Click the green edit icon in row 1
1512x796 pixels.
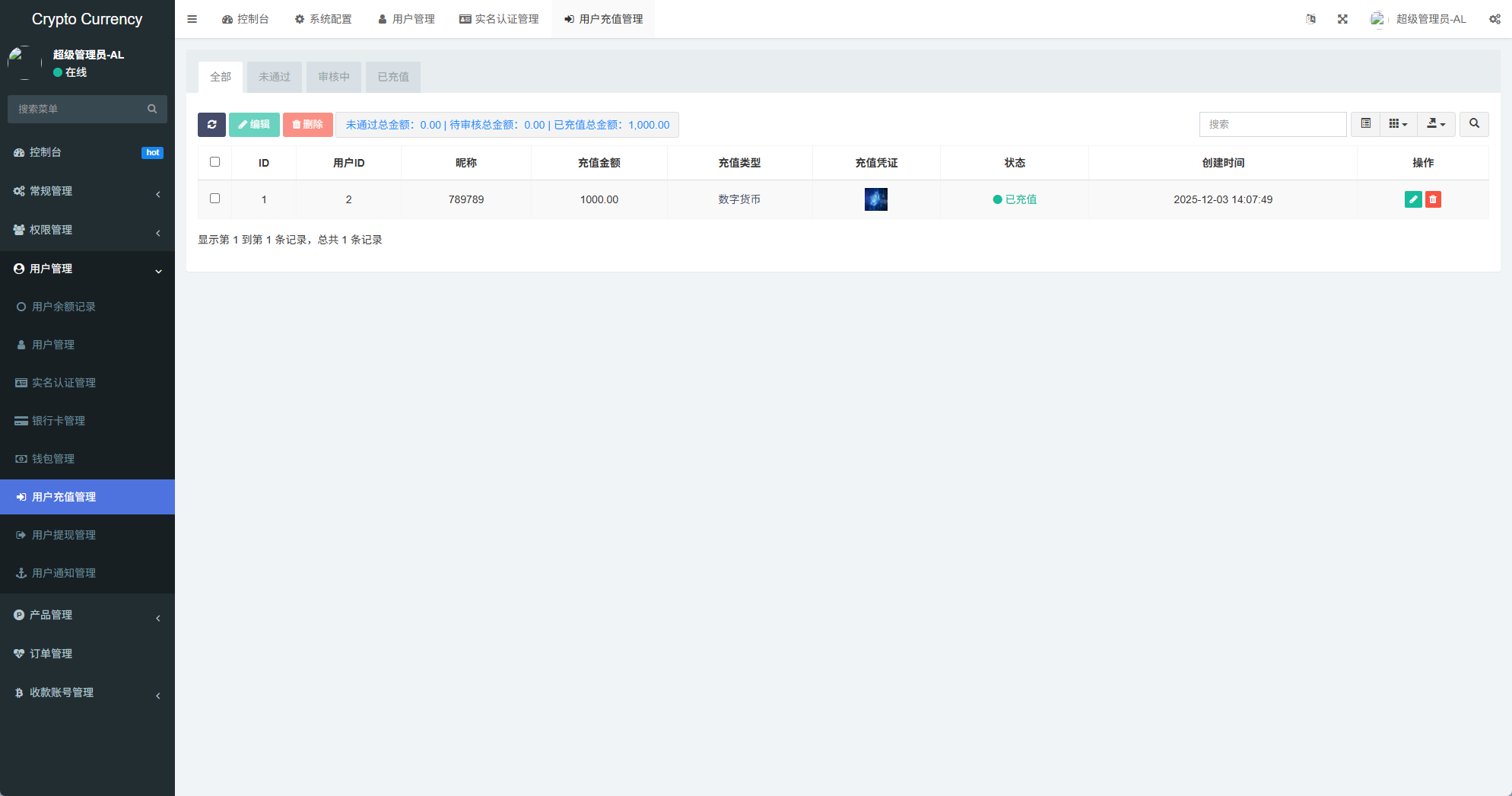[x=1413, y=199]
